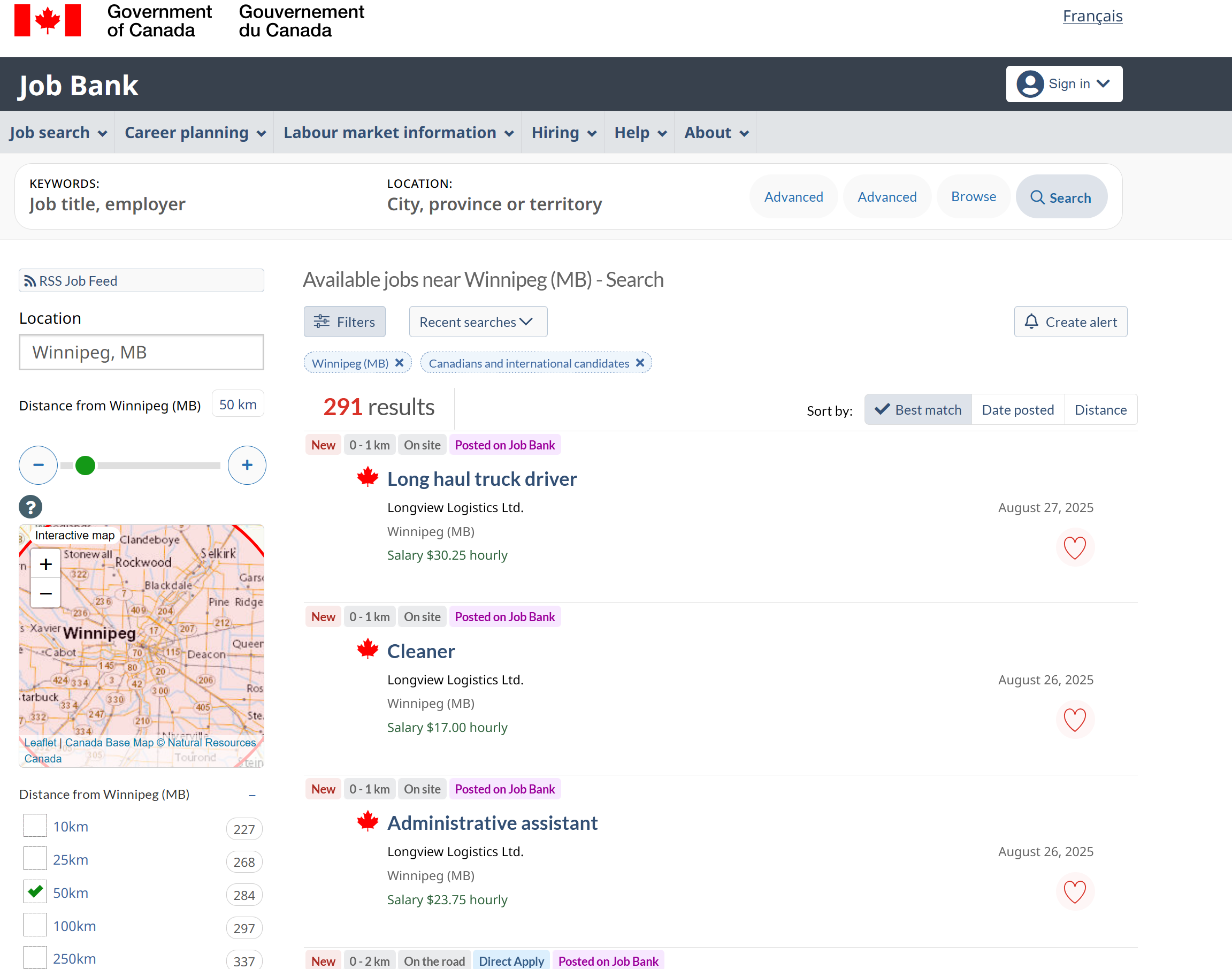
Task: Zoom in on the interactive map
Action: [46, 564]
